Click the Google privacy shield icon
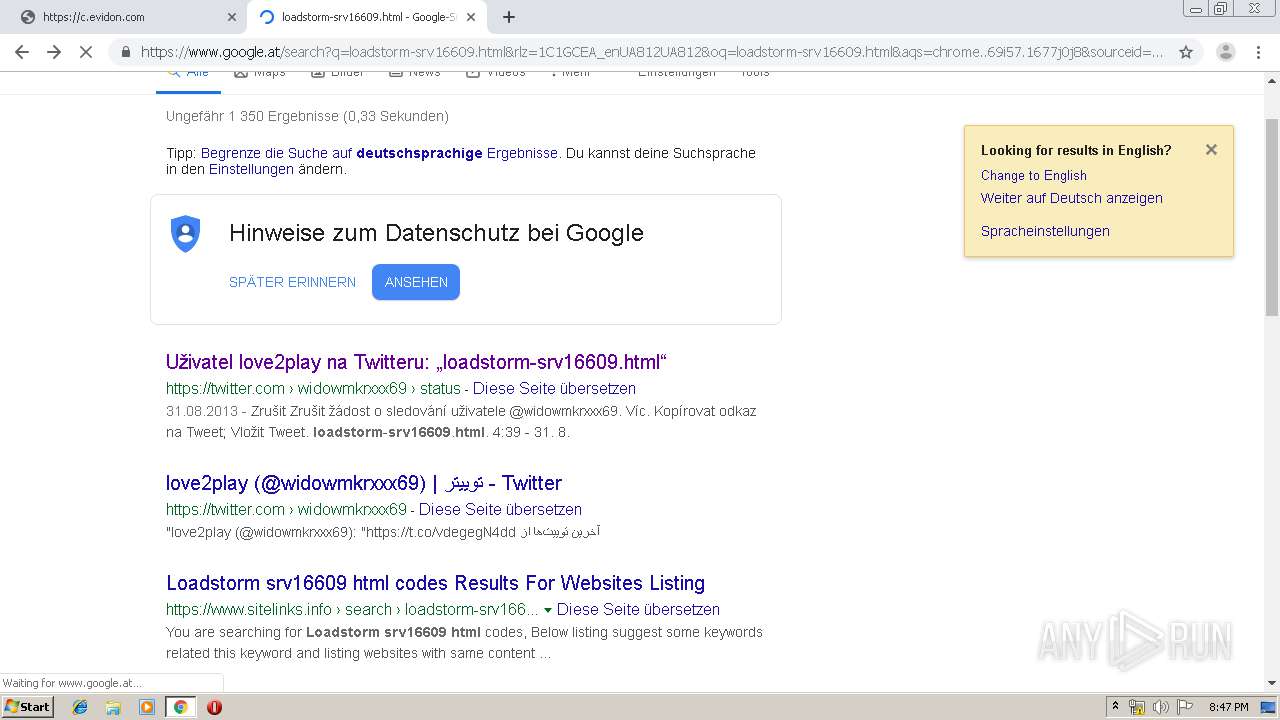Screen dimensions: 1280x720 186,234
